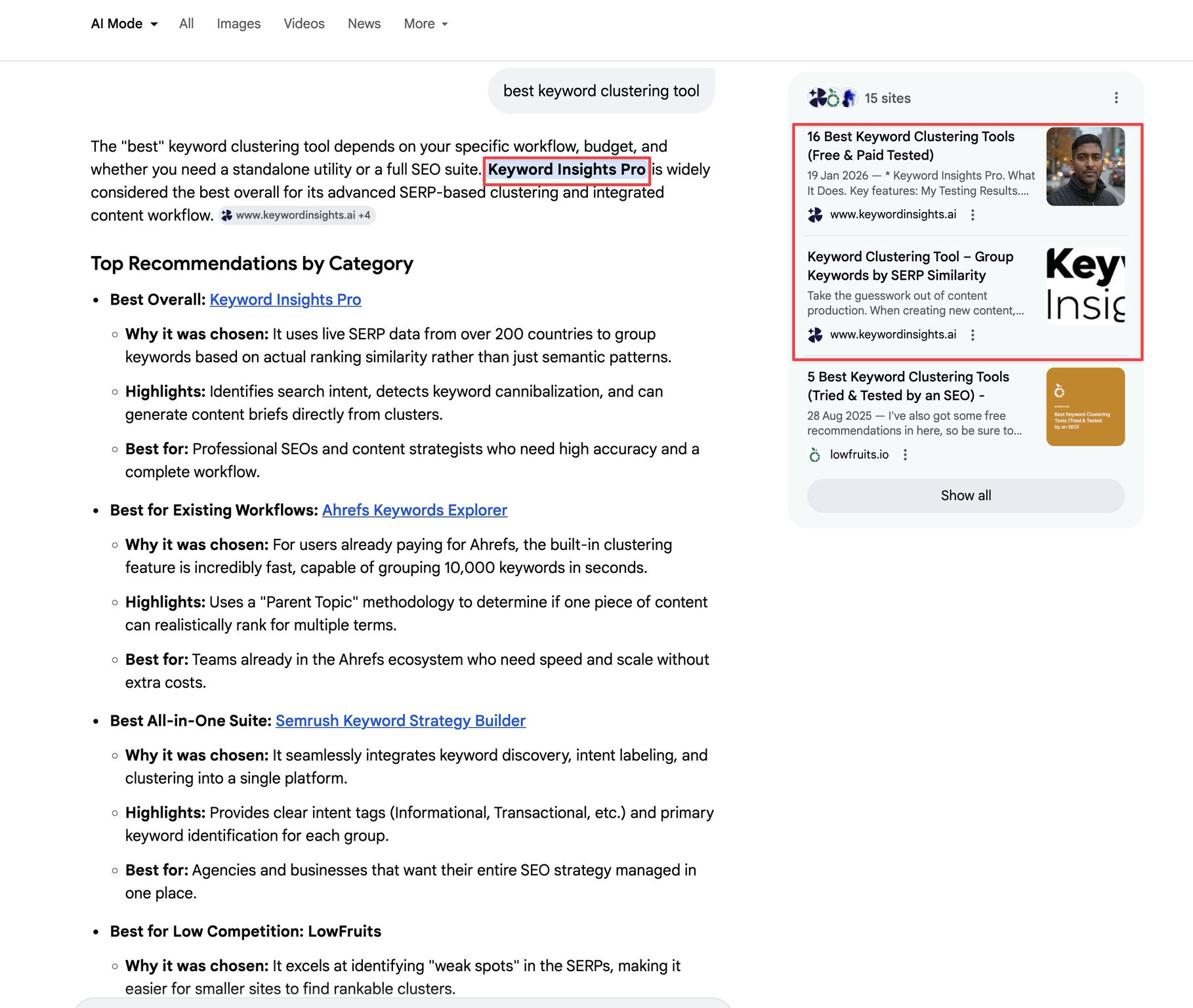Open options for 16 Best Keyword Clustering Tools result
The height and width of the screenshot is (1008, 1193).
tap(973, 215)
